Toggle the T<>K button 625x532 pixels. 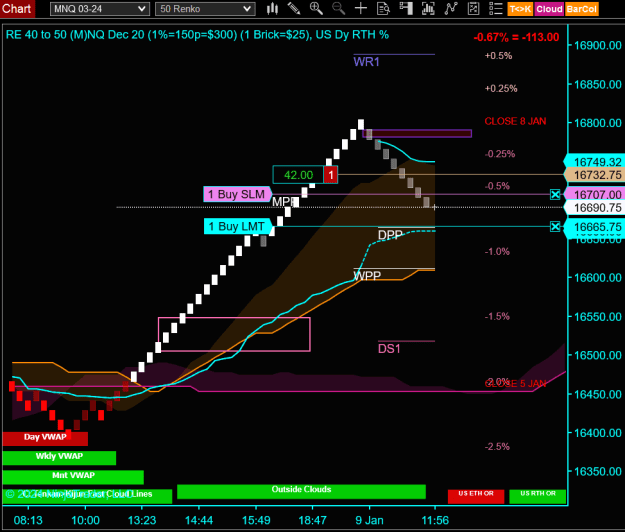[x=520, y=9]
